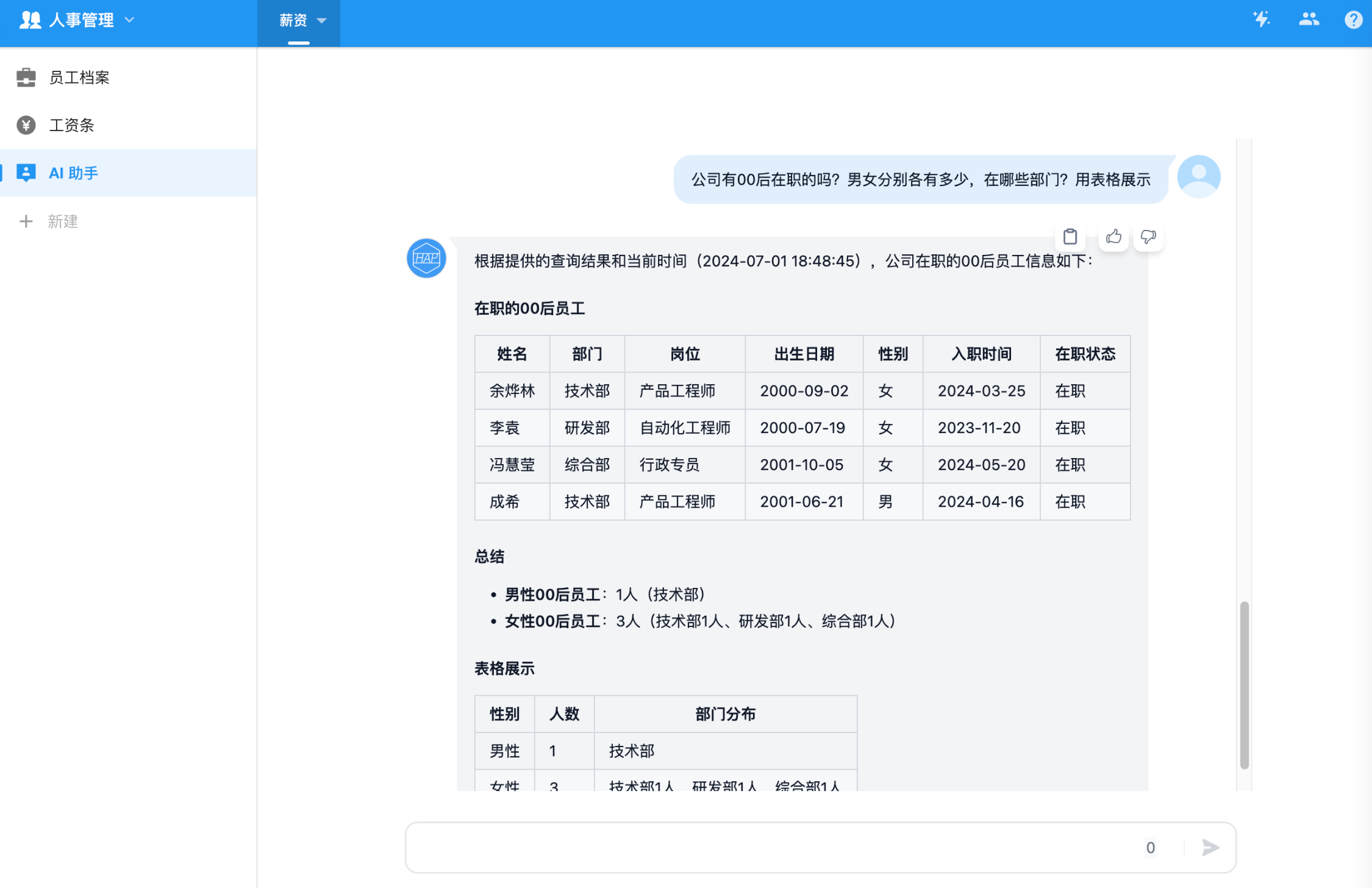This screenshot has height=888, width=1372.
Task: Switch to the 薪资 tab
Action: (293, 21)
